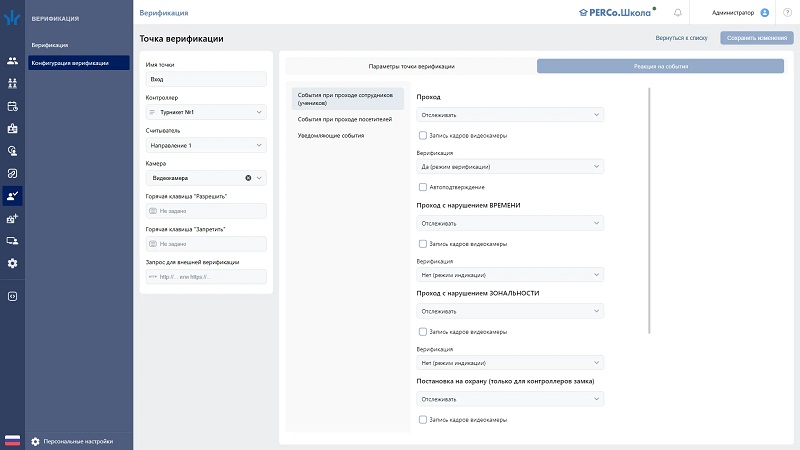Open the settings gear in left sidebar
Viewport: 800px width, 450px height.
(x=13, y=263)
